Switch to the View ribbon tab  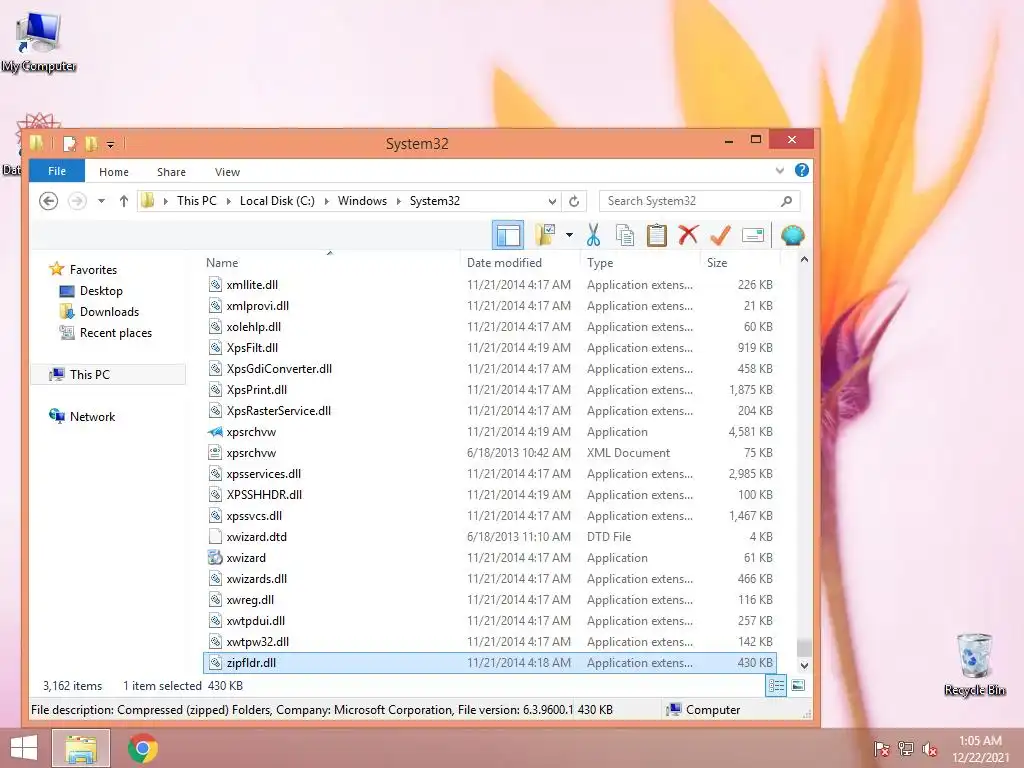227,172
